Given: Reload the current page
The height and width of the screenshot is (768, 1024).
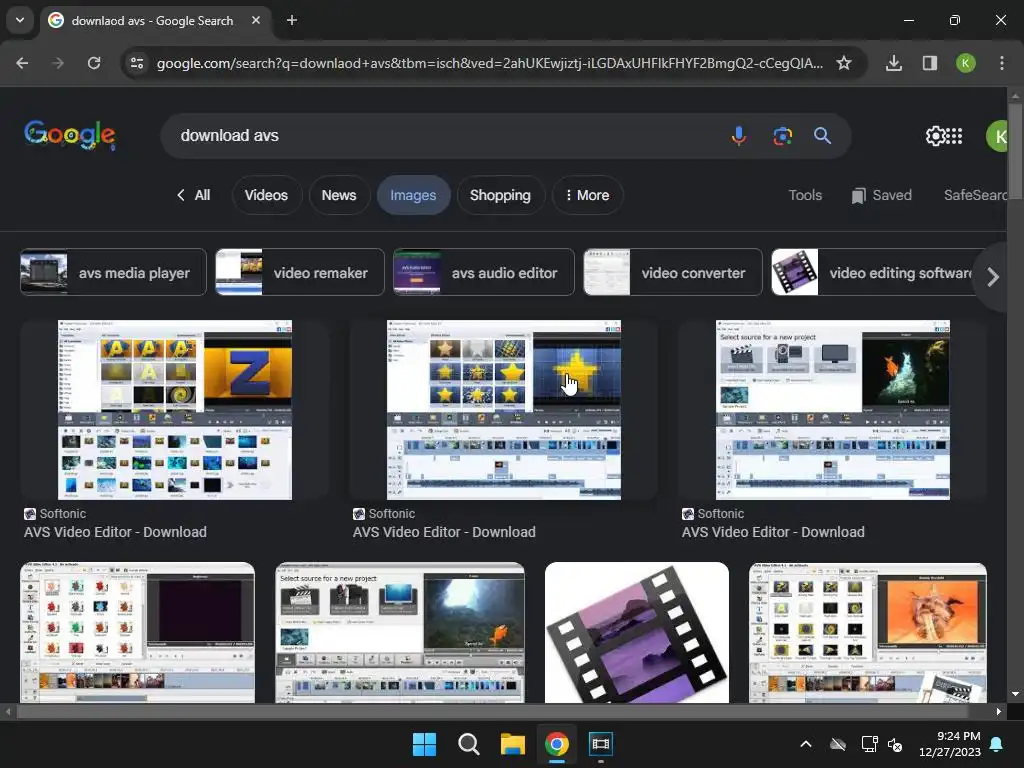Looking at the screenshot, I should (94, 63).
